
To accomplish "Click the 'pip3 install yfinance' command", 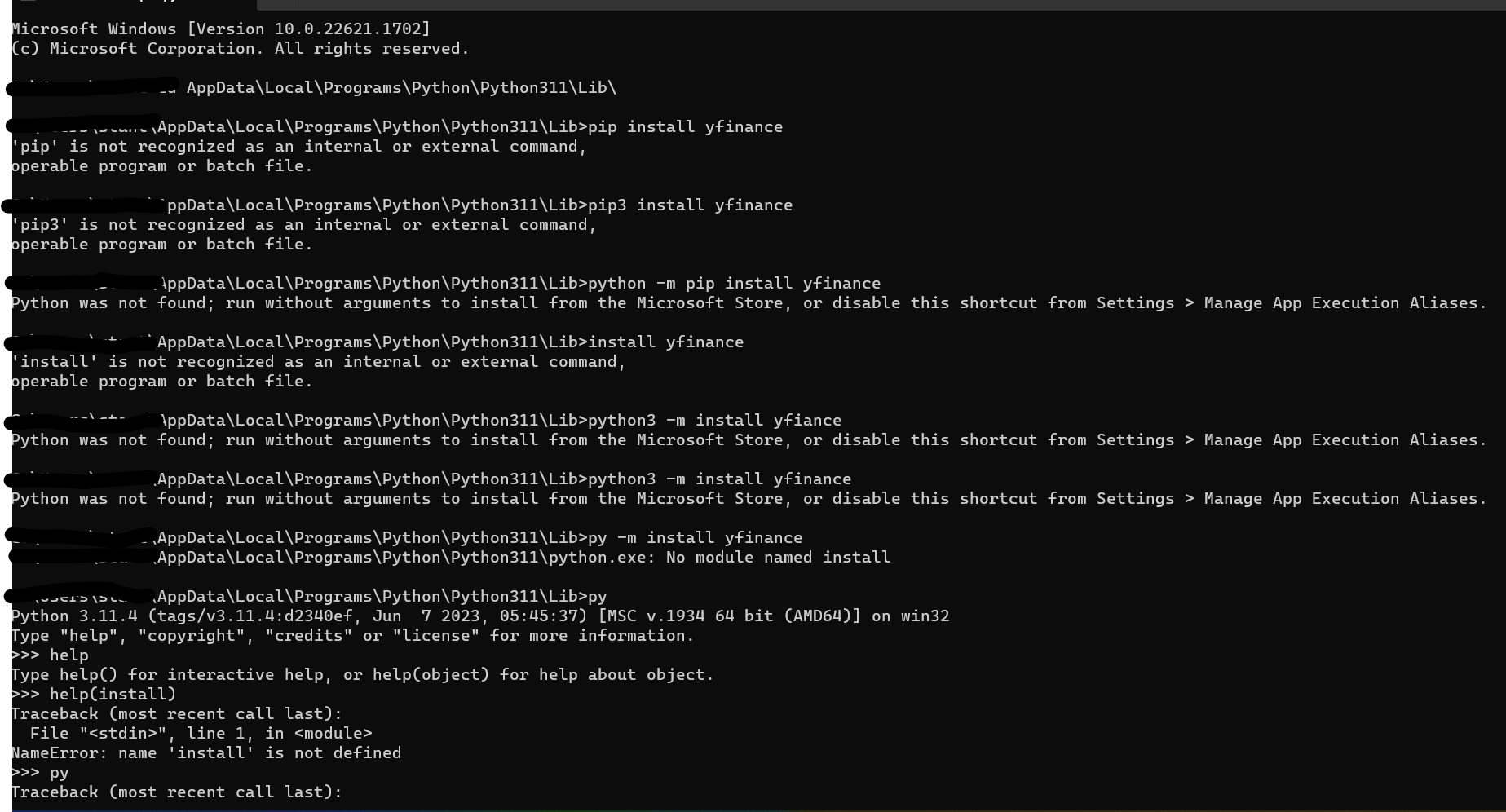I will click(690, 205).
